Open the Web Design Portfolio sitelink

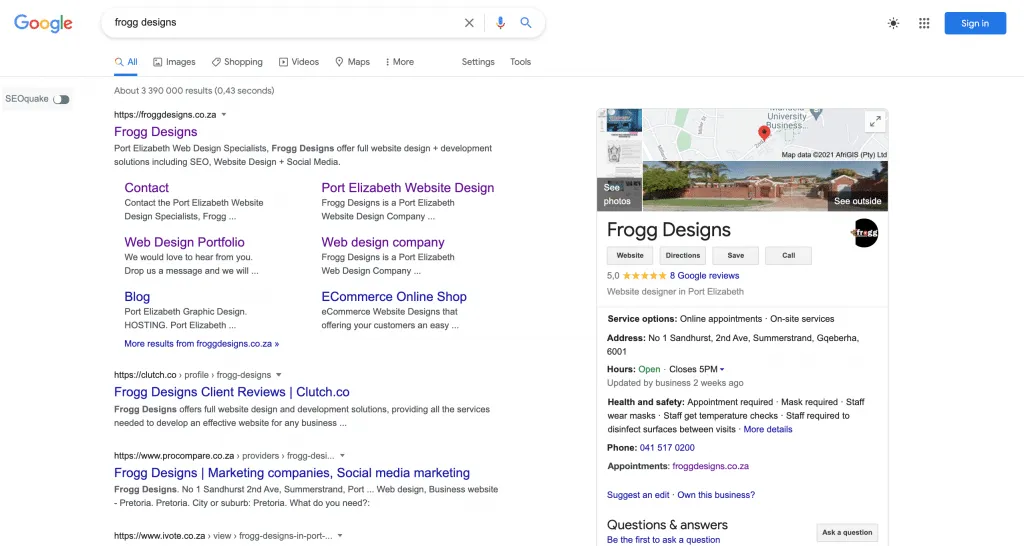[x=184, y=242]
